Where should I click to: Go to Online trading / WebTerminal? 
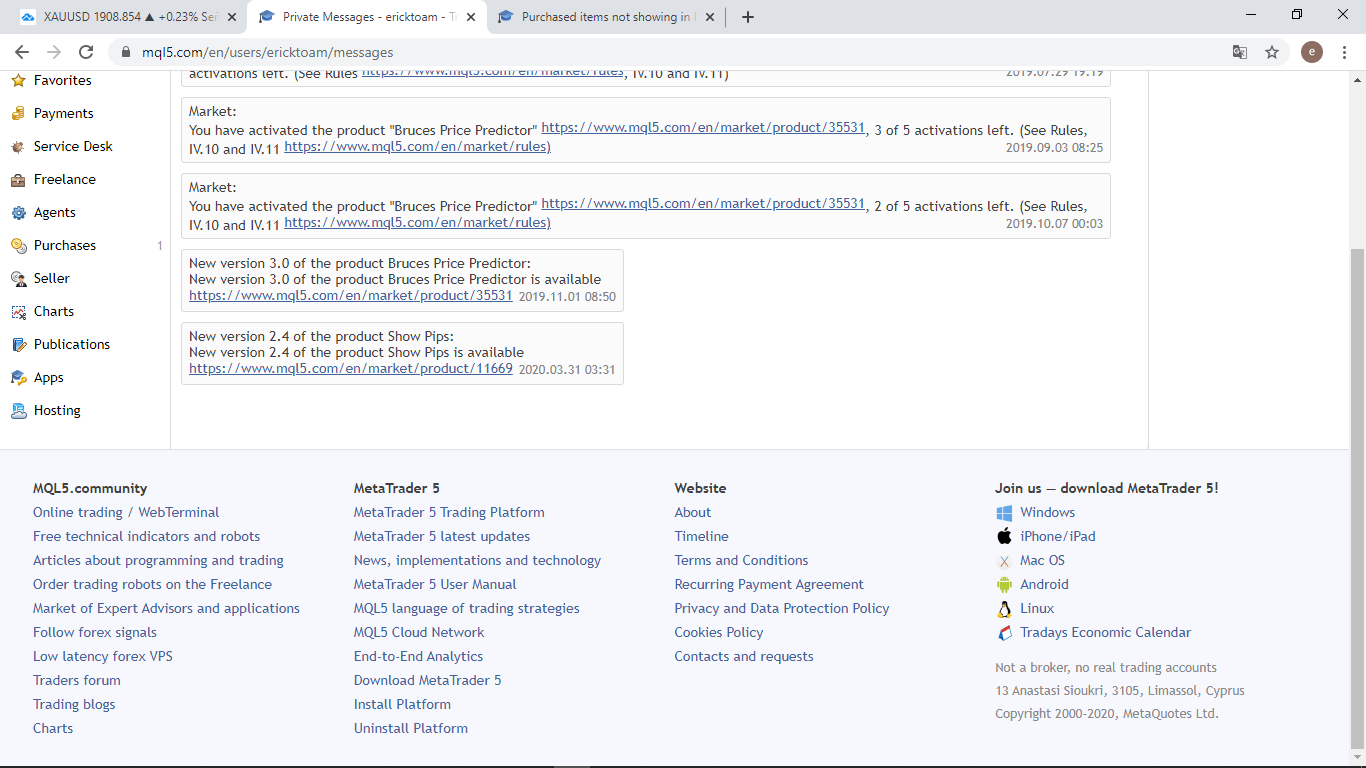click(x=126, y=513)
